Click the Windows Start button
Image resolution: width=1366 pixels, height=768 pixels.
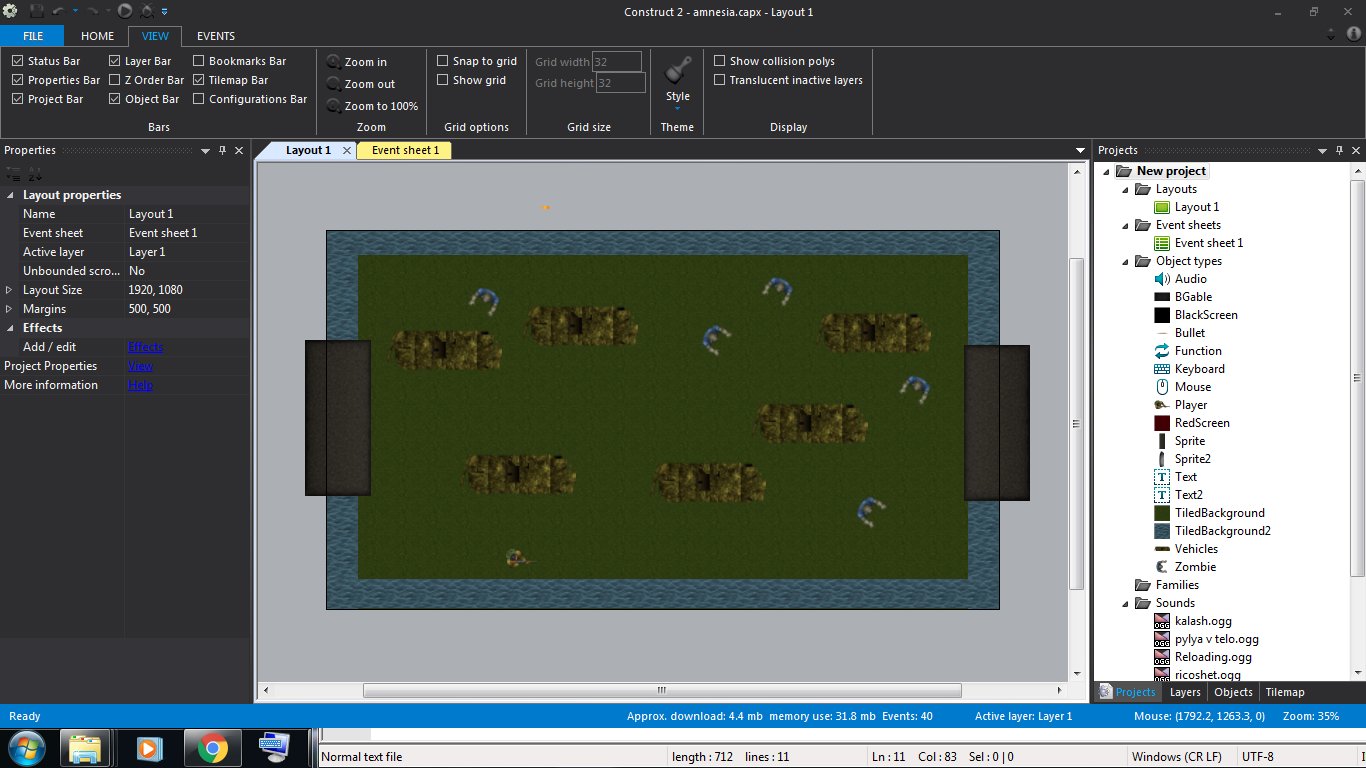click(25, 748)
